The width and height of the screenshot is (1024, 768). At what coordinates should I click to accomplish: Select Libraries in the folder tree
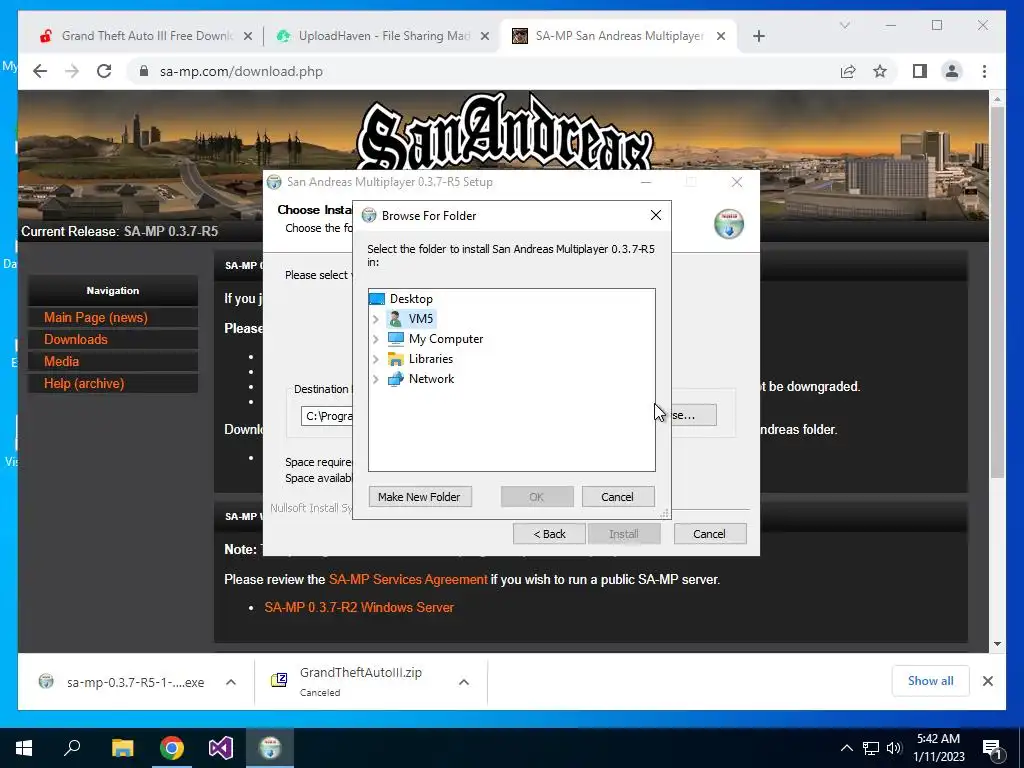(430, 359)
